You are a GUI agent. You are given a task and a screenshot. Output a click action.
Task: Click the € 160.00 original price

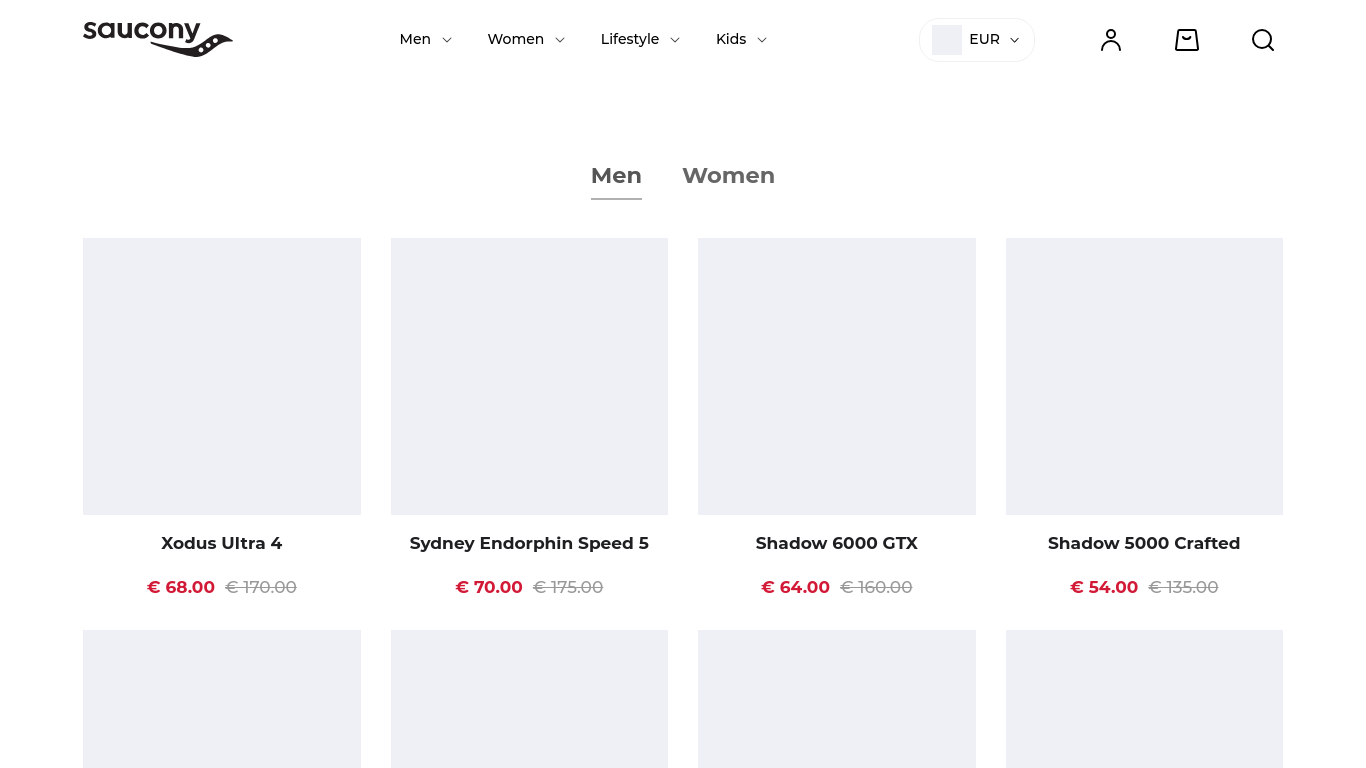point(876,587)
